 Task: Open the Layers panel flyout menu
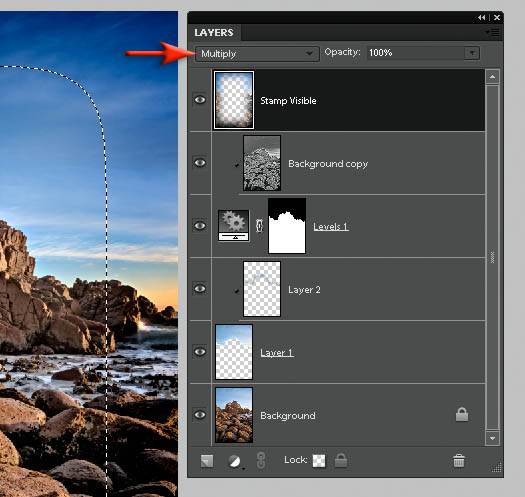(493, 32)
